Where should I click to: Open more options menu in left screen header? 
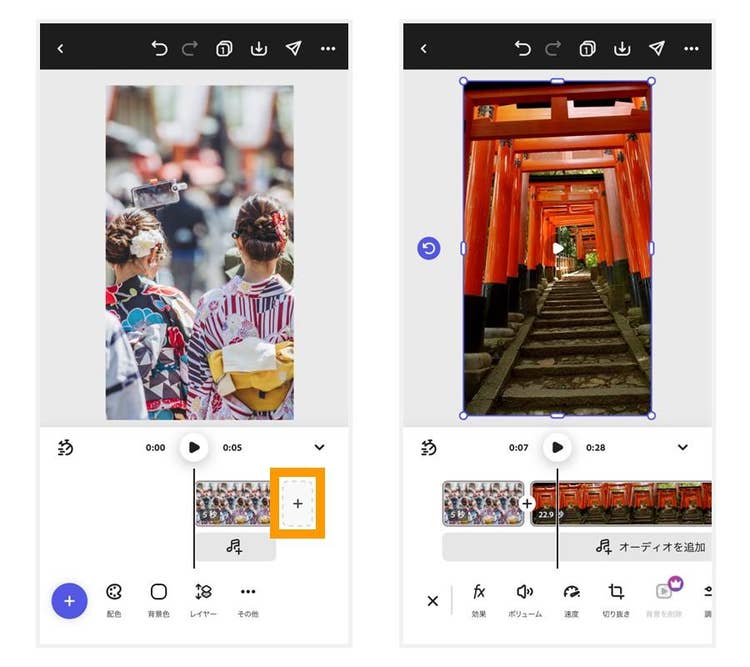[x=328, y=48]
